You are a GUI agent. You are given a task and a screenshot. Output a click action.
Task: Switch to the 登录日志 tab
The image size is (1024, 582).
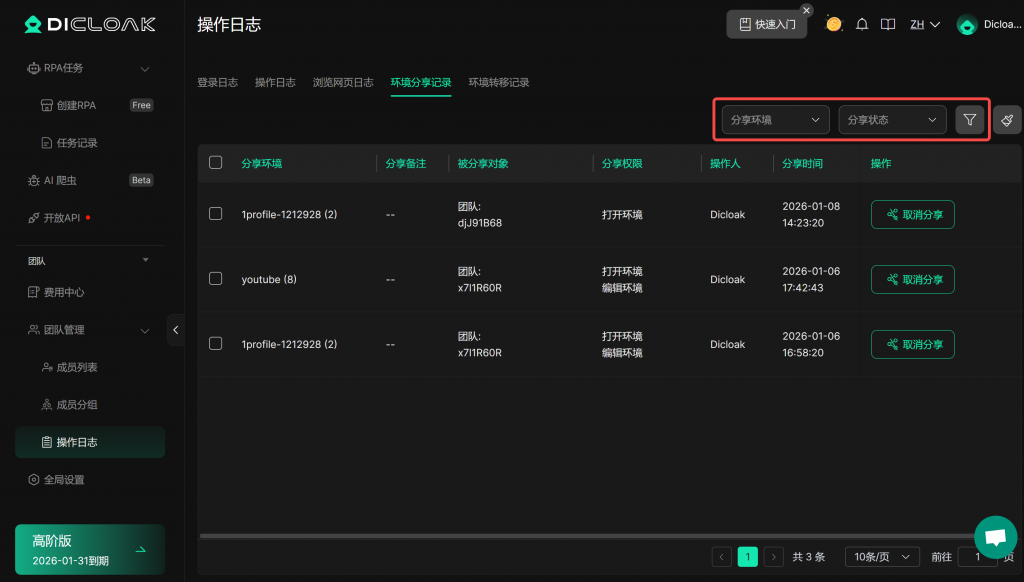217,83
